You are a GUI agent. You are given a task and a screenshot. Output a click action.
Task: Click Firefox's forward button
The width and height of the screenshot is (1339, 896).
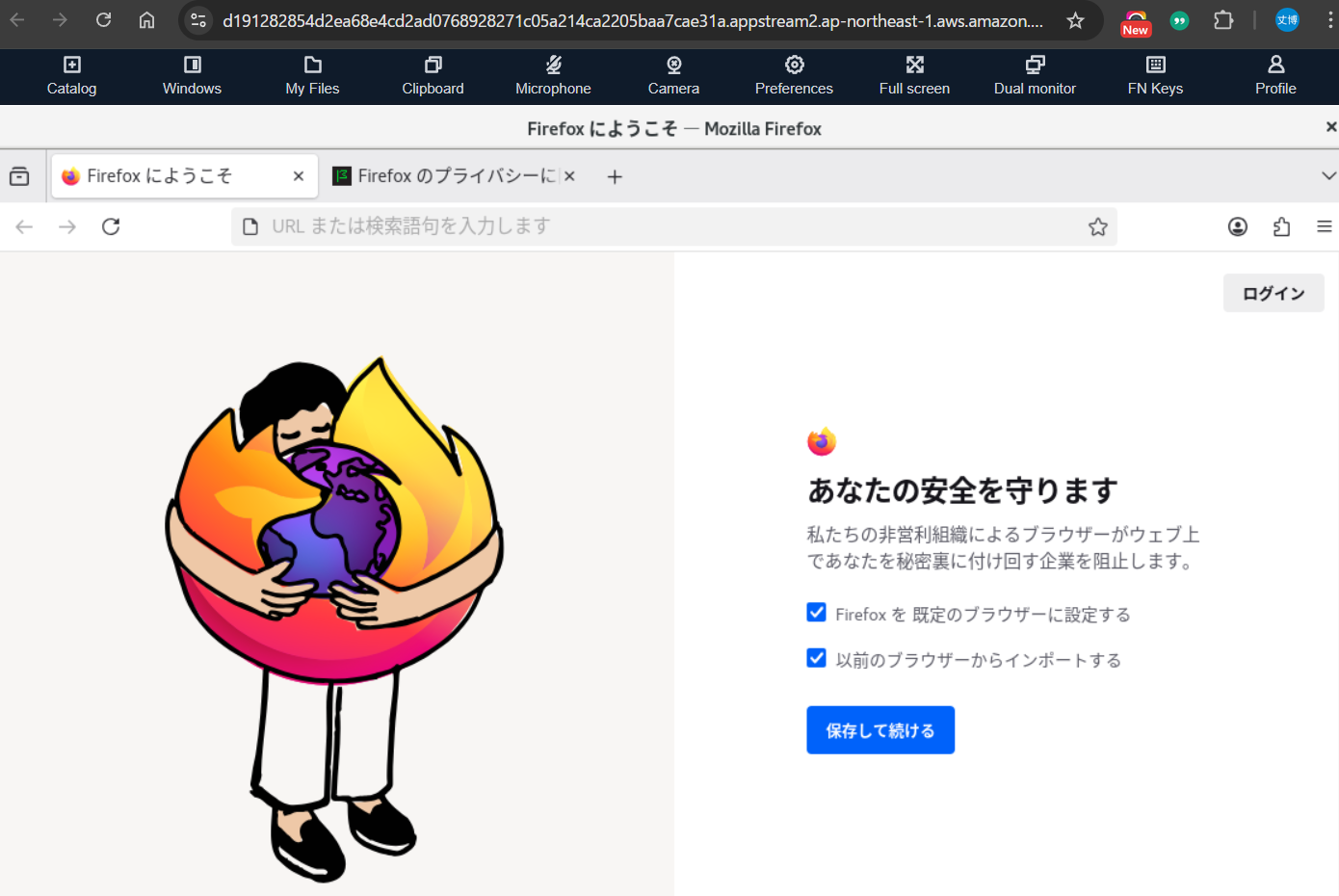67,226
